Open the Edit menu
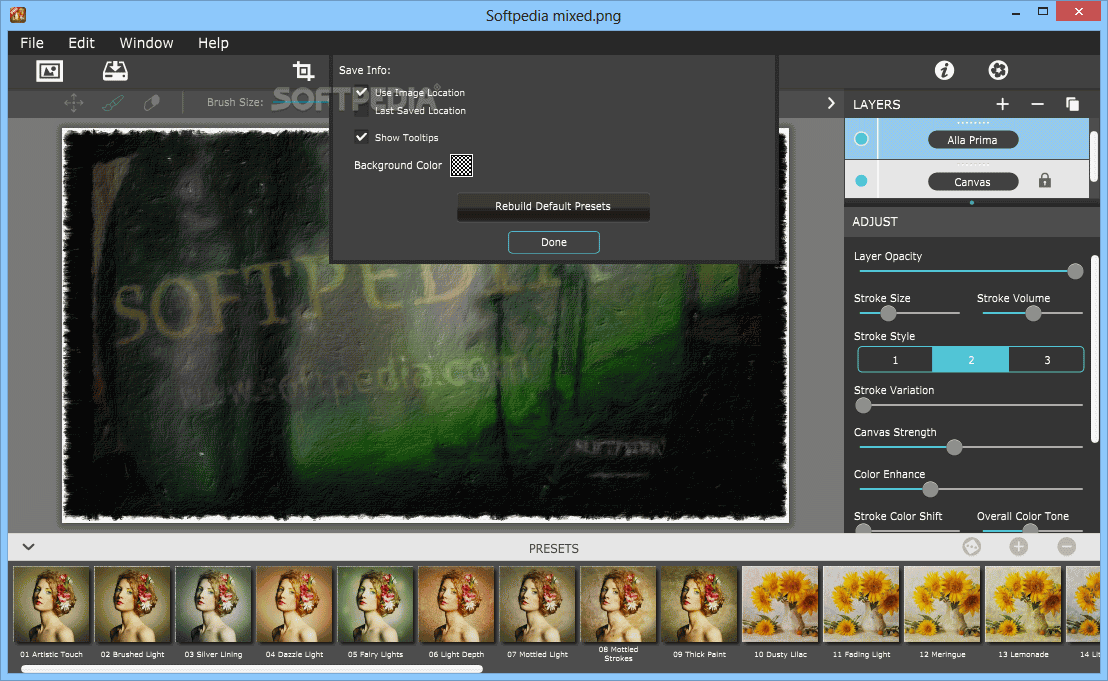This screenshot has height=681, width=1108. point(81,43)
